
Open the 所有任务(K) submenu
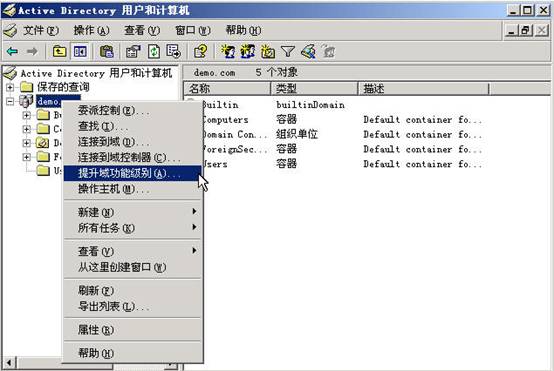click(132, 228)
